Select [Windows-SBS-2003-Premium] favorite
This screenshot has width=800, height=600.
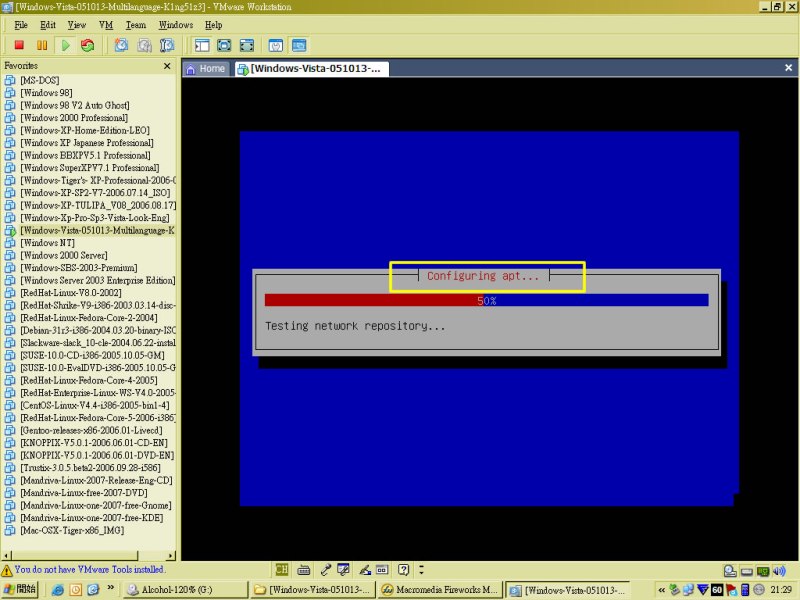pos(79,268)
